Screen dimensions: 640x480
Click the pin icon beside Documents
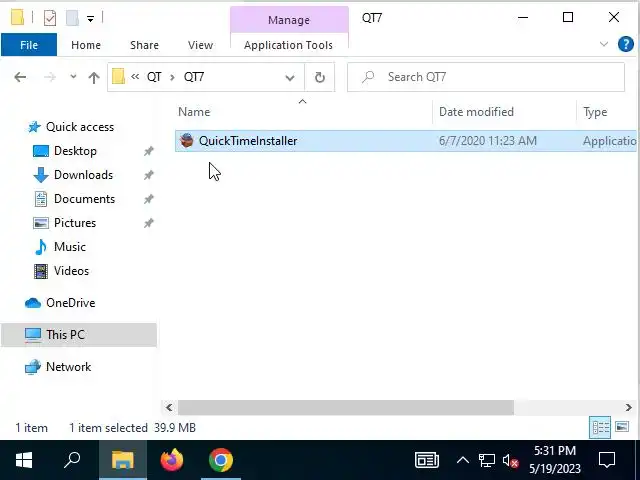tap(149, 199)
